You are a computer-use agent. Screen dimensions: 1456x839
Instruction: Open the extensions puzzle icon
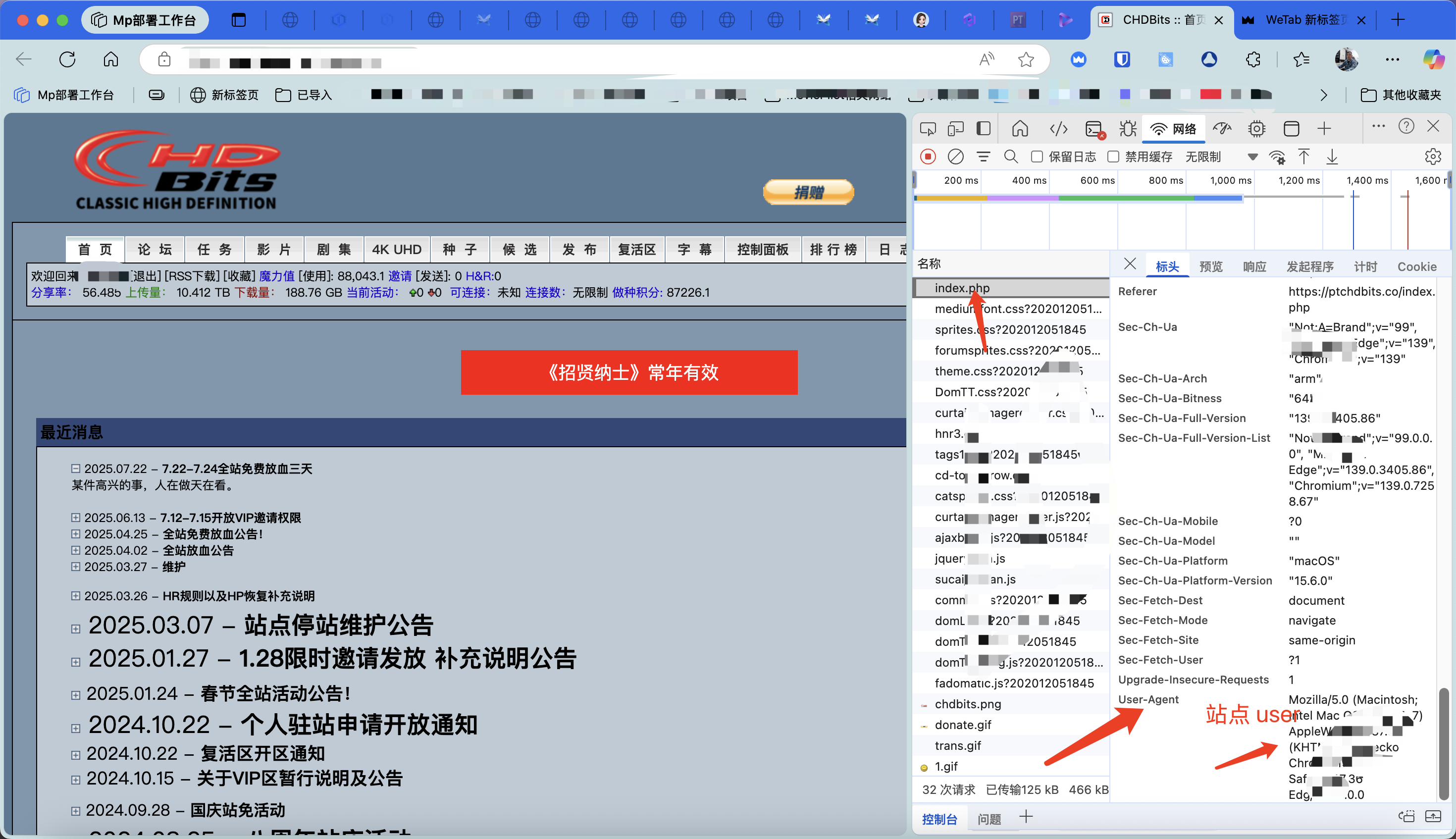click(x=1252, y=59)
